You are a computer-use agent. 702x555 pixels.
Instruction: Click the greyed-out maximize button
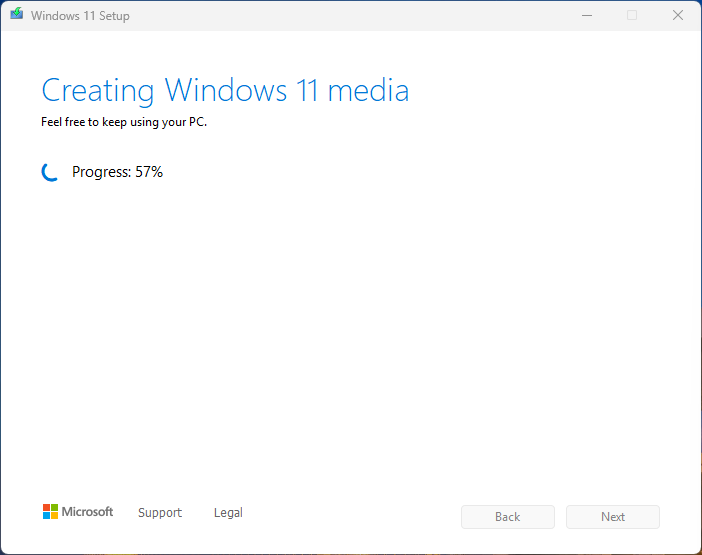pyautogui.click(x=631, y=15)
